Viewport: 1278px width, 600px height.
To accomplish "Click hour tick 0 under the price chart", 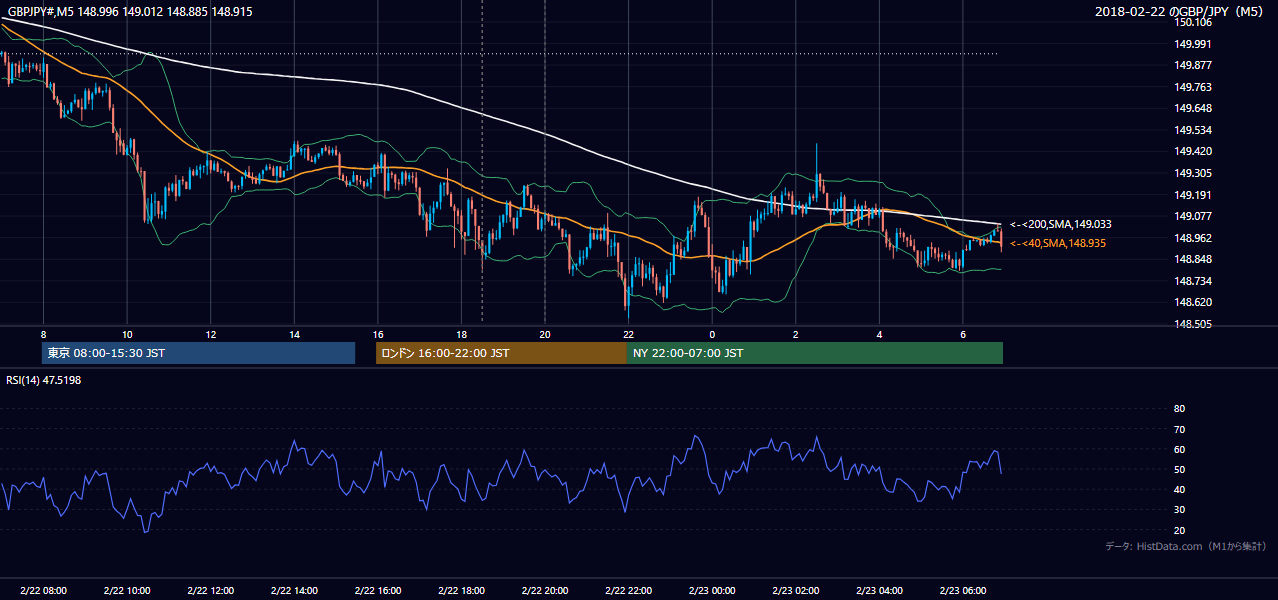I will click(712, 334).
